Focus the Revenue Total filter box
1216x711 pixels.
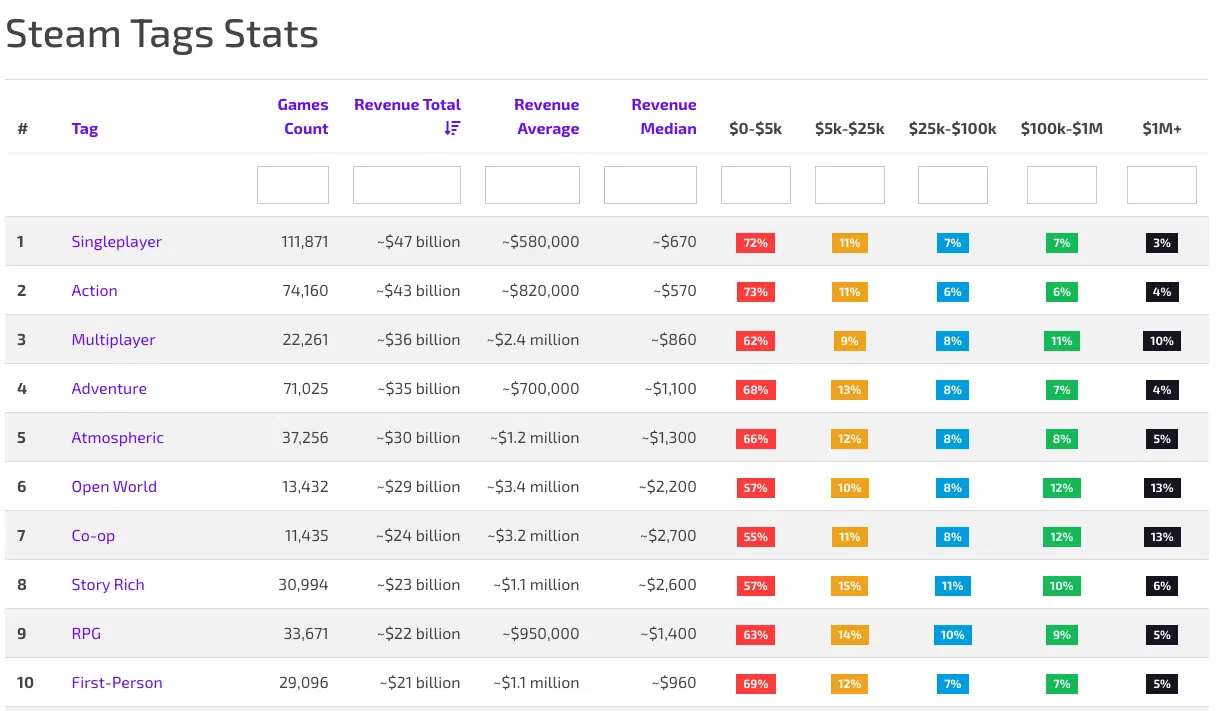pos(407,185)
